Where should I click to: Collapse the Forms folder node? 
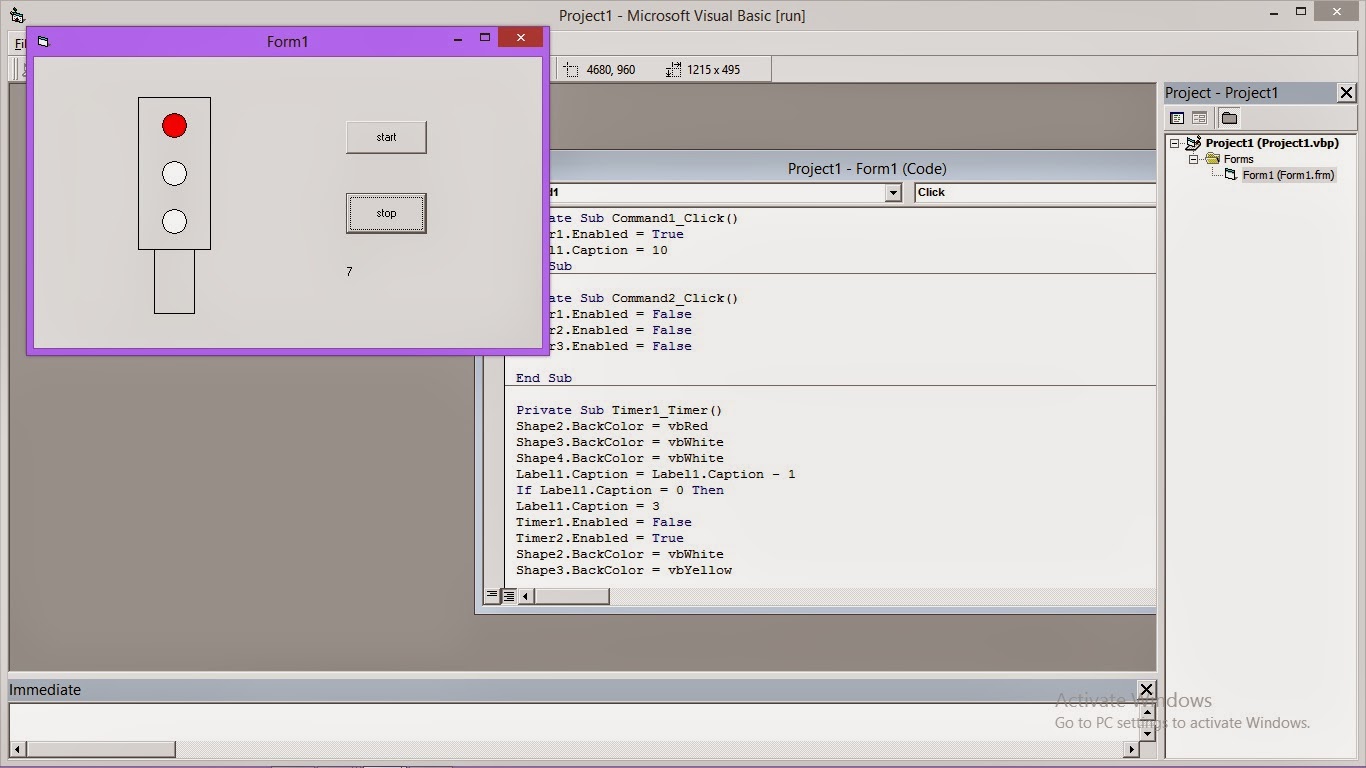1193,159
